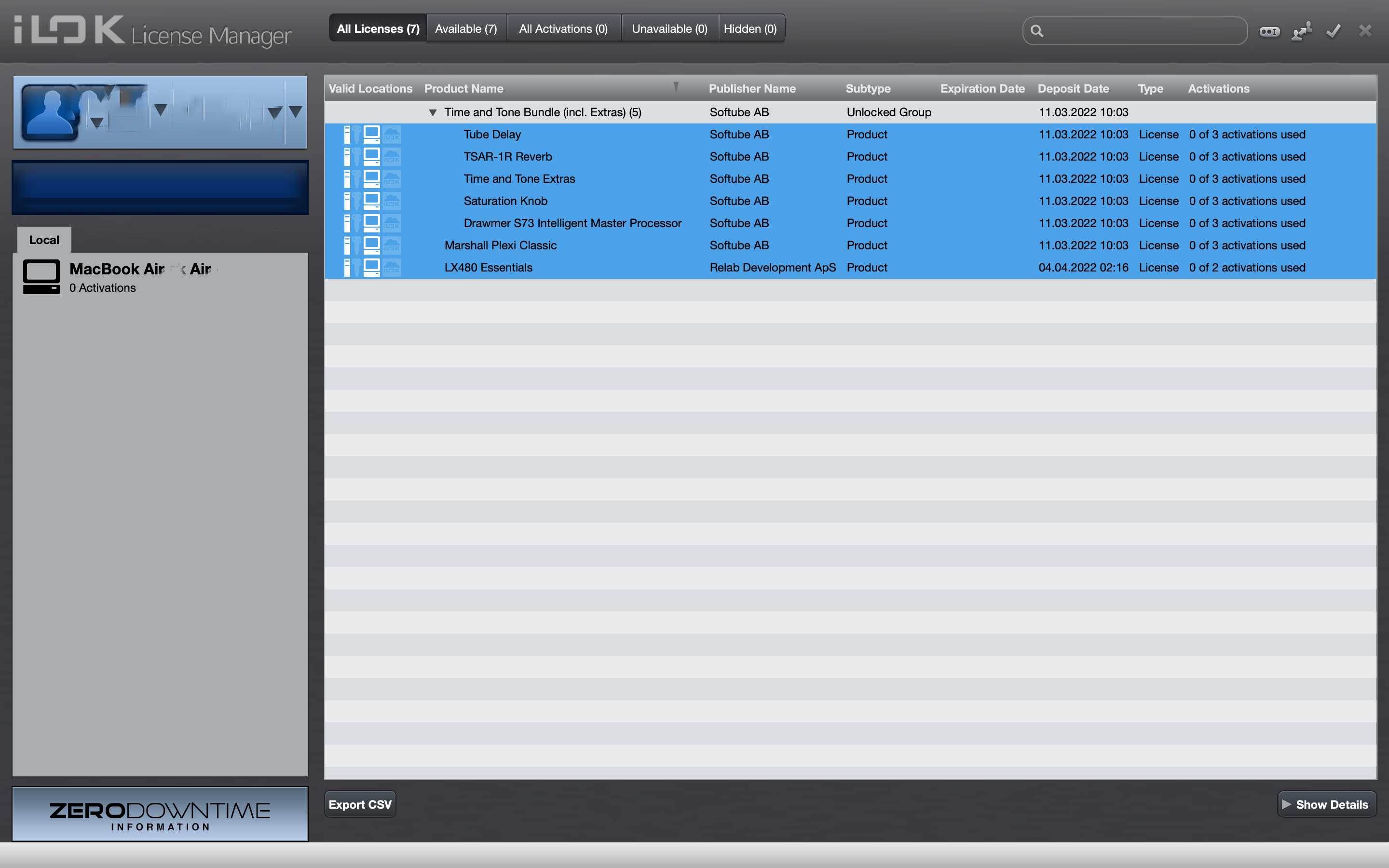The width and height of the screenshot is (1389, 868).
Task: Click inside the license search field
Action: point(1142,31)
